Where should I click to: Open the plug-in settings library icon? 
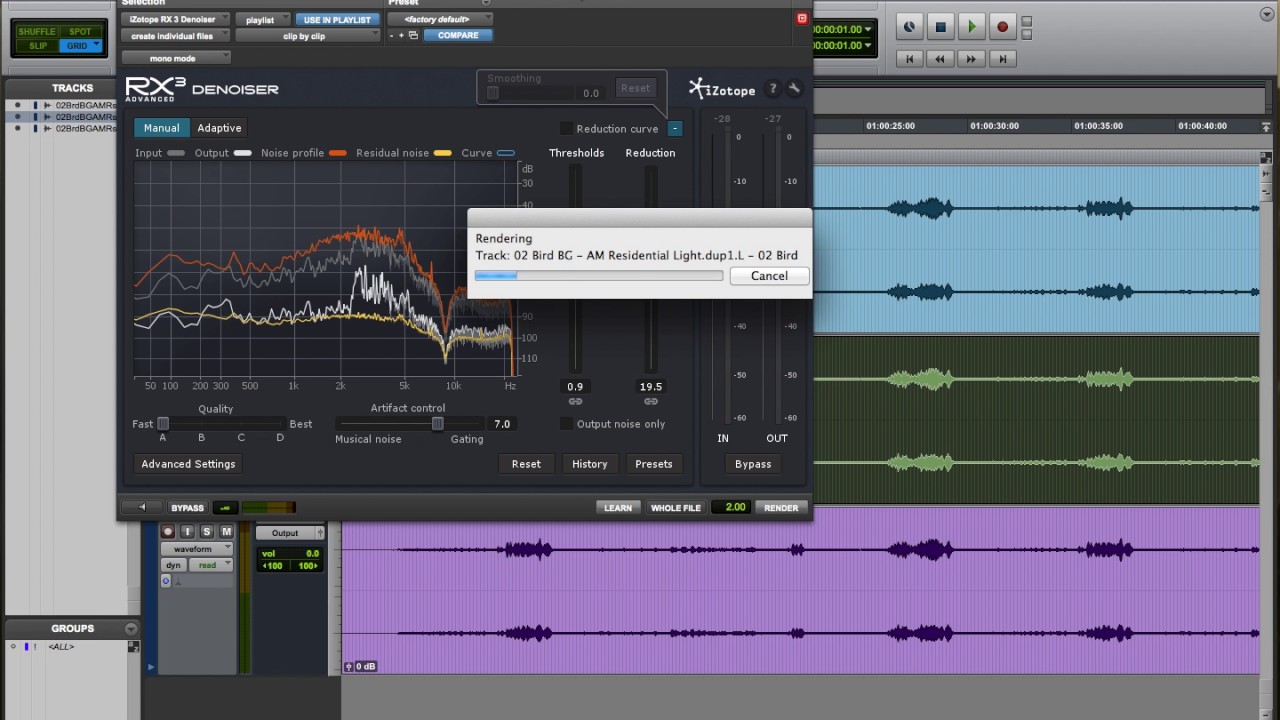(413, 35)
